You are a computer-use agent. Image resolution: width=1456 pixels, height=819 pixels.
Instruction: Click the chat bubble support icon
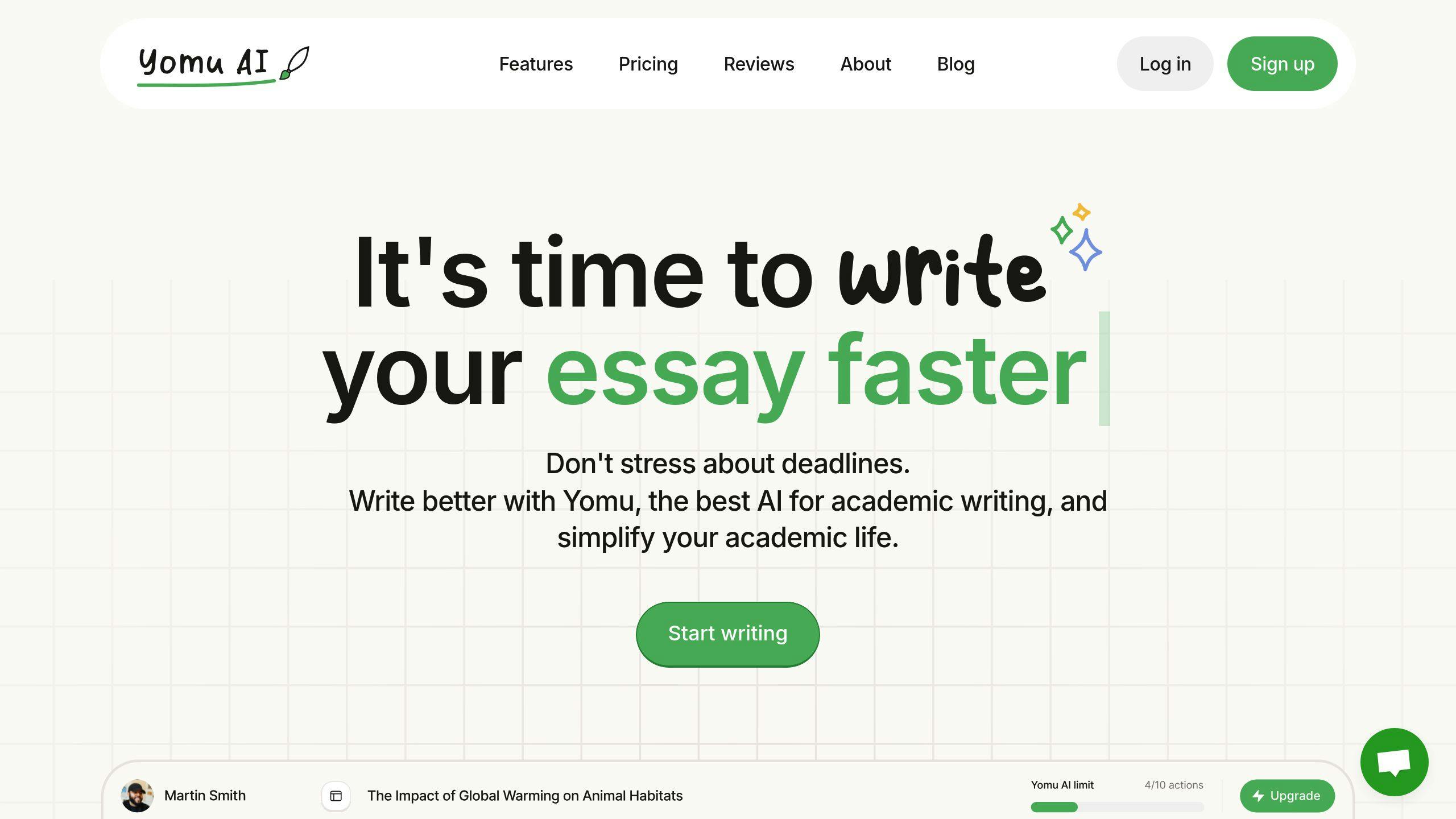point(1394,762)
